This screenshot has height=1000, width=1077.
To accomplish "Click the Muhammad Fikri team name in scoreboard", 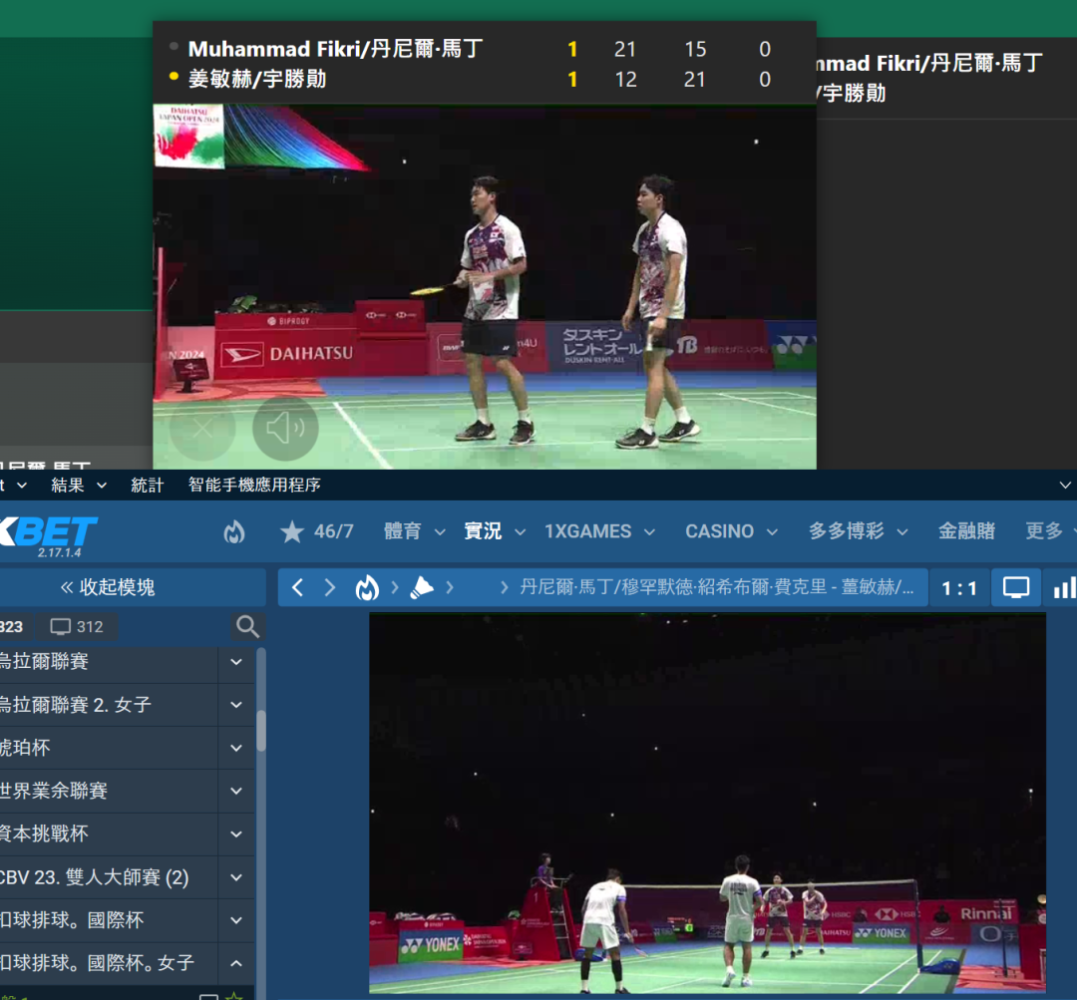I will pyautogui.click(x=335, y=49).
